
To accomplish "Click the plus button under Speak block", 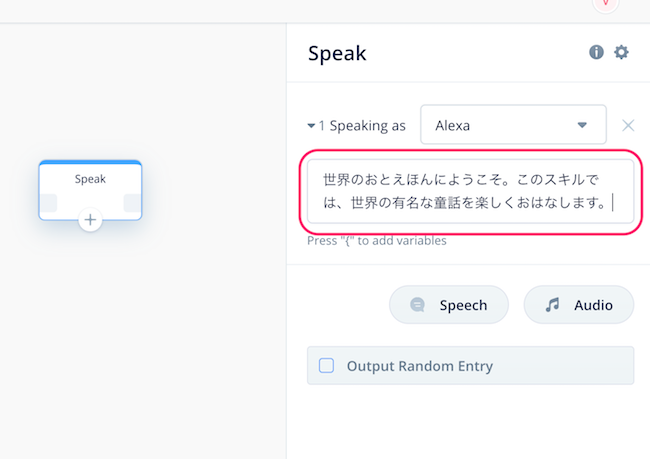I will [90, 220].
